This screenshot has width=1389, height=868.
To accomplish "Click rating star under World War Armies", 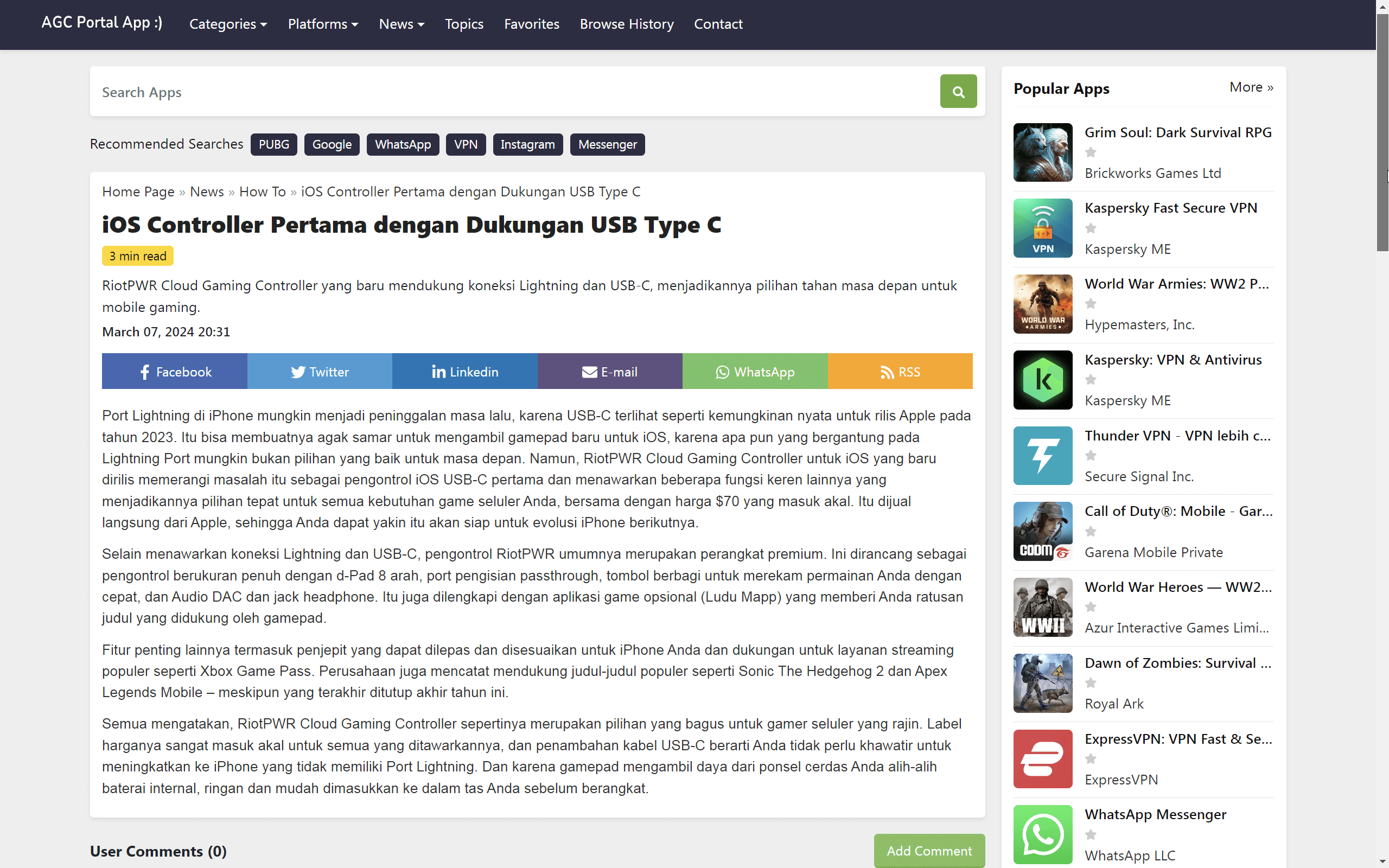I will point(1091,304).
